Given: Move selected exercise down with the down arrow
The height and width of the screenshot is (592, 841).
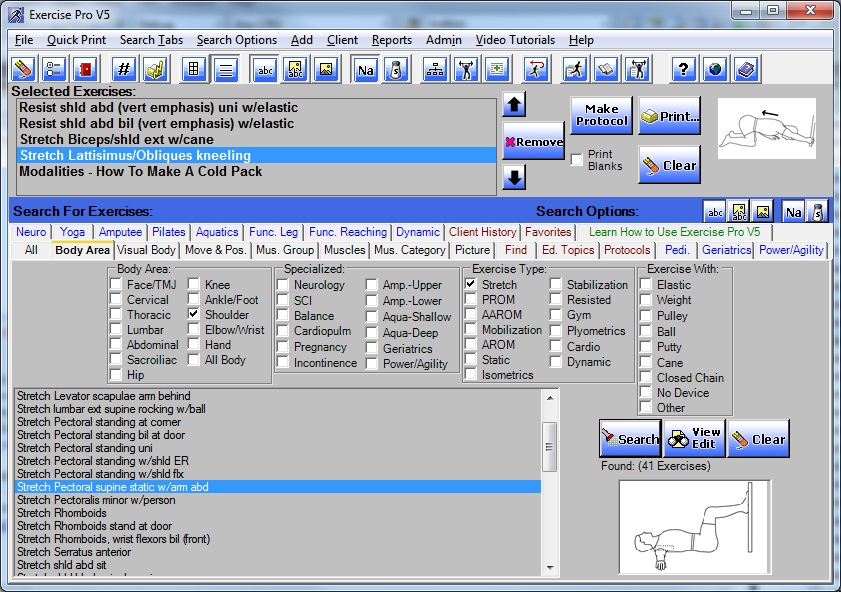Looking at the screenshot, I should point(514,177).
